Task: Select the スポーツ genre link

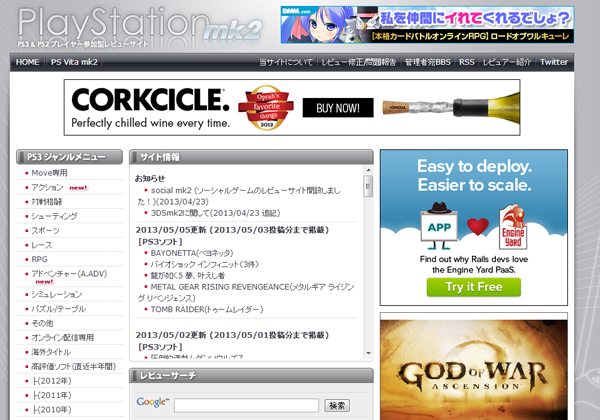Action: point(45,231)
